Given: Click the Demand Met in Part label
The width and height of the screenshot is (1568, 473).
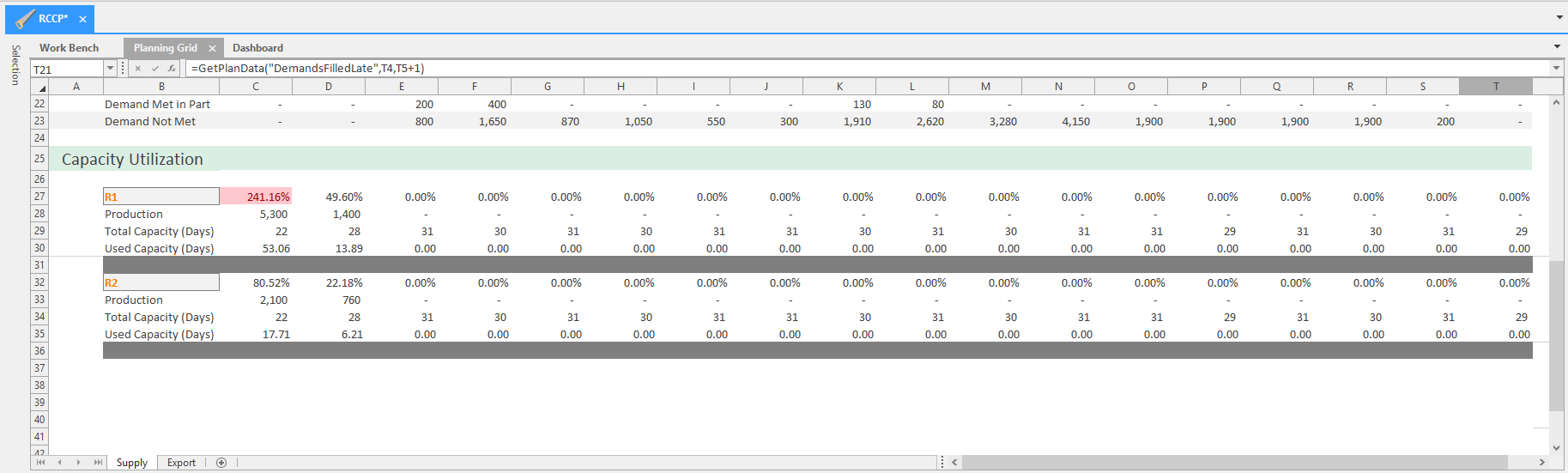Looking at the screenshot, I should click(157, 104).
